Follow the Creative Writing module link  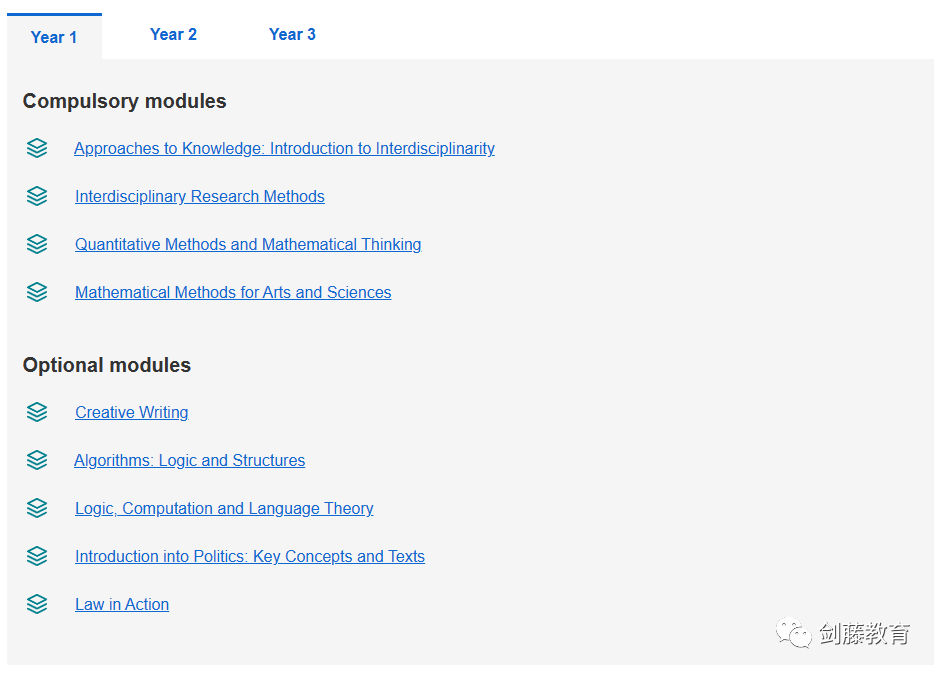point(131,412)
